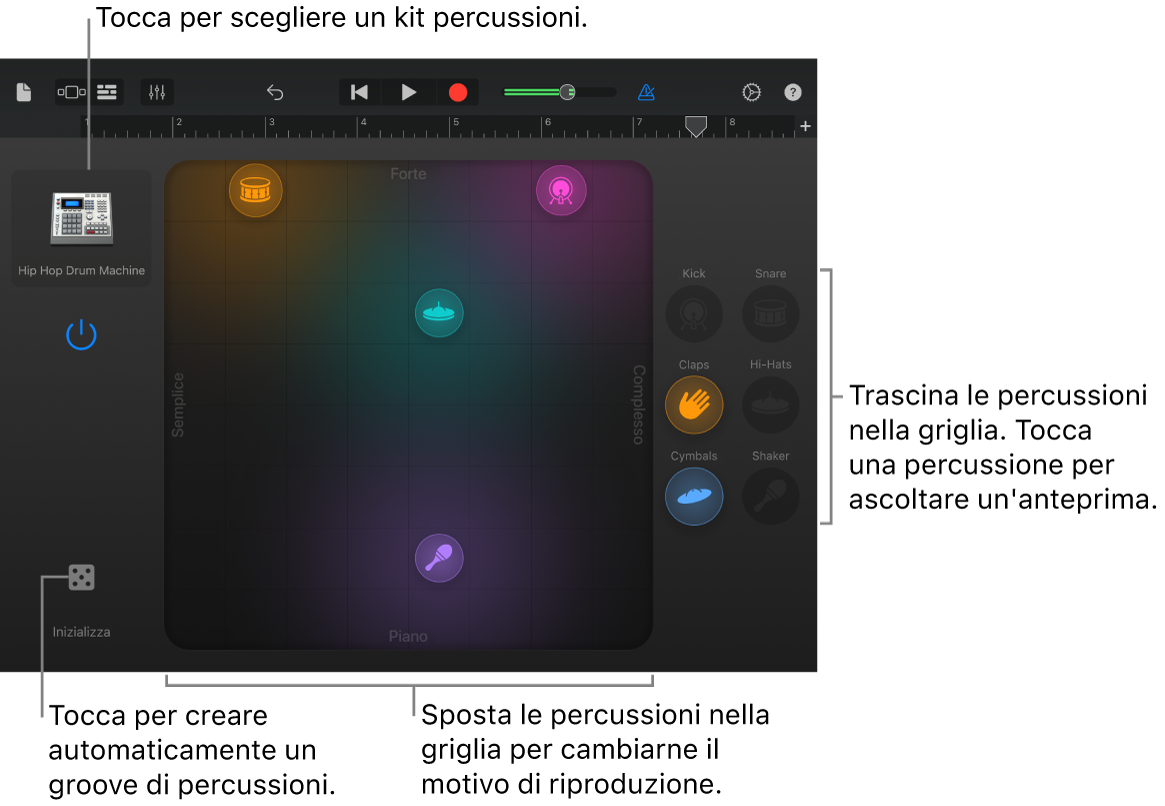Turn off the Cymbals instrument
The width and height of the screenshot is (1165, 806).
click(x=694, y=496)
